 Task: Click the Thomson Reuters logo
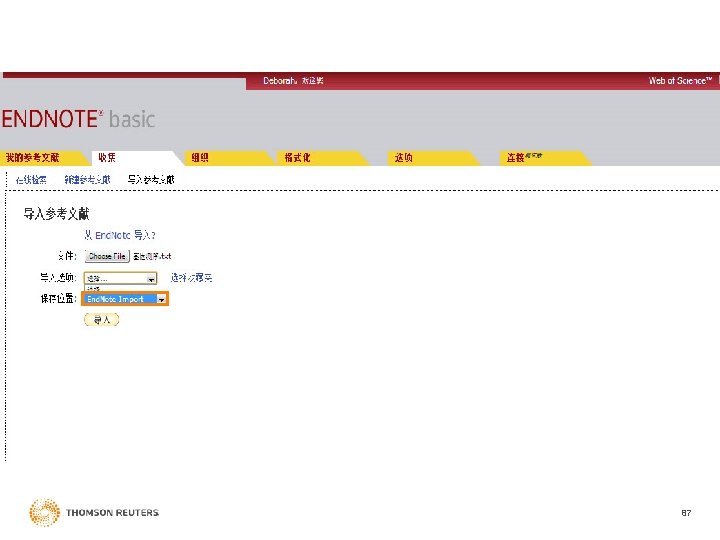click(94, 512)
